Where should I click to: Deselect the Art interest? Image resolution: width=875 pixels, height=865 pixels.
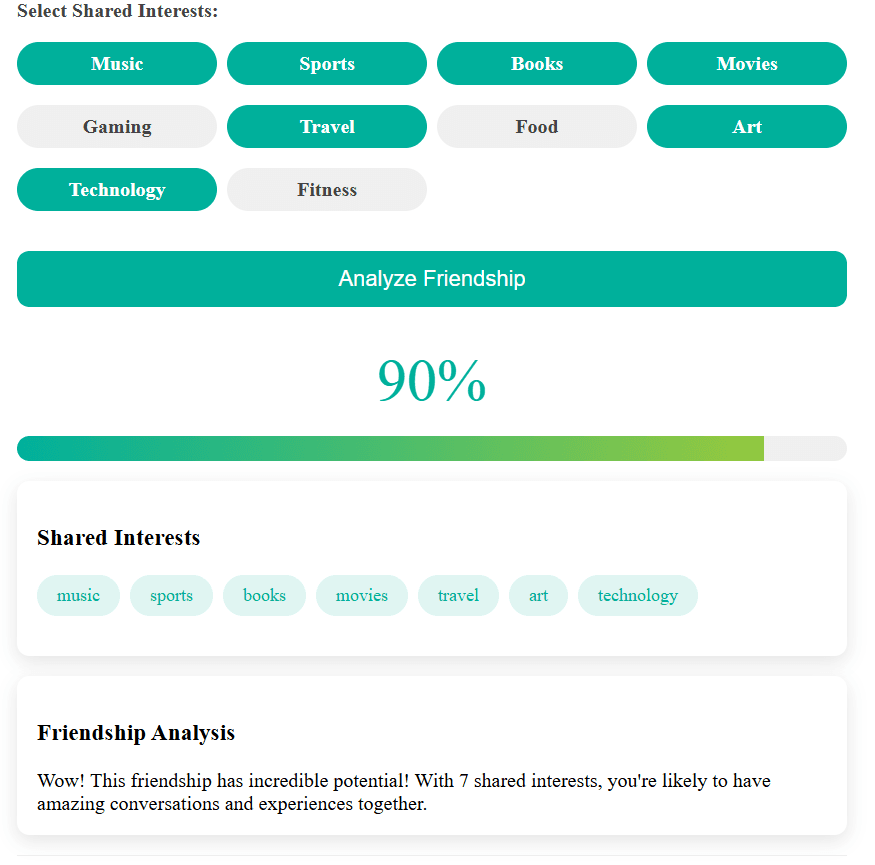coord(747,126)
